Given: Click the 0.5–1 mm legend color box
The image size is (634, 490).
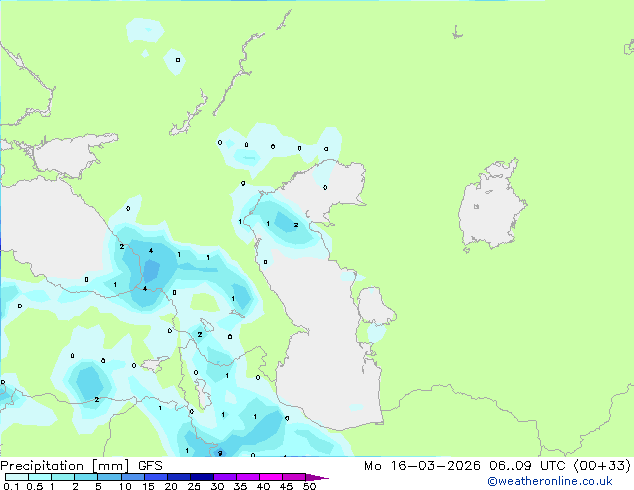Looking at the screenshot, I should pos(40,477).
